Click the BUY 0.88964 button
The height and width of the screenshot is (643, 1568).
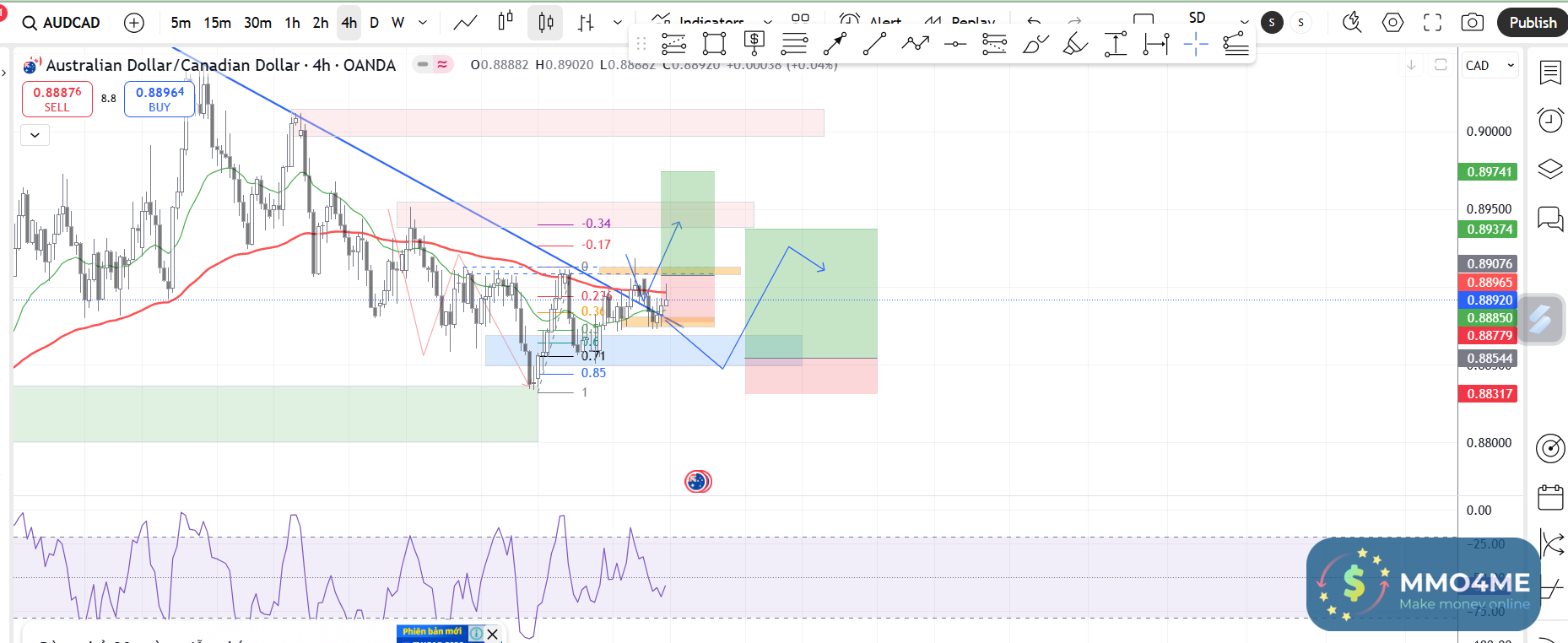(160, 99)
